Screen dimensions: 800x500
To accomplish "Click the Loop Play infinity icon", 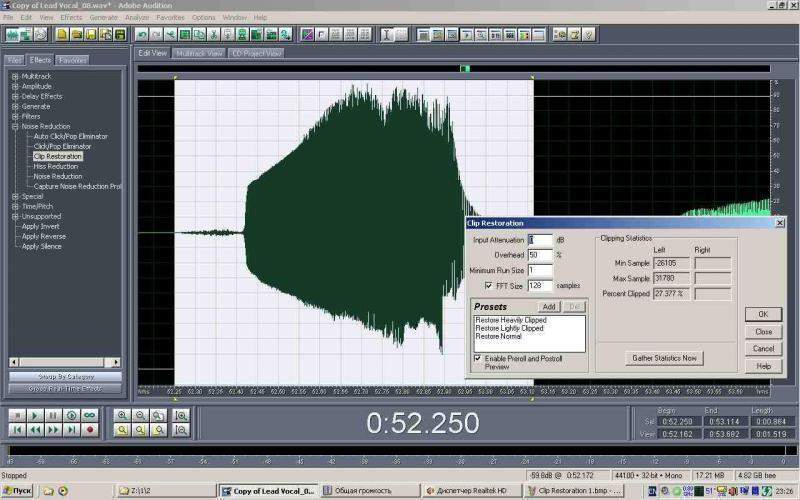I will (89, 415).
